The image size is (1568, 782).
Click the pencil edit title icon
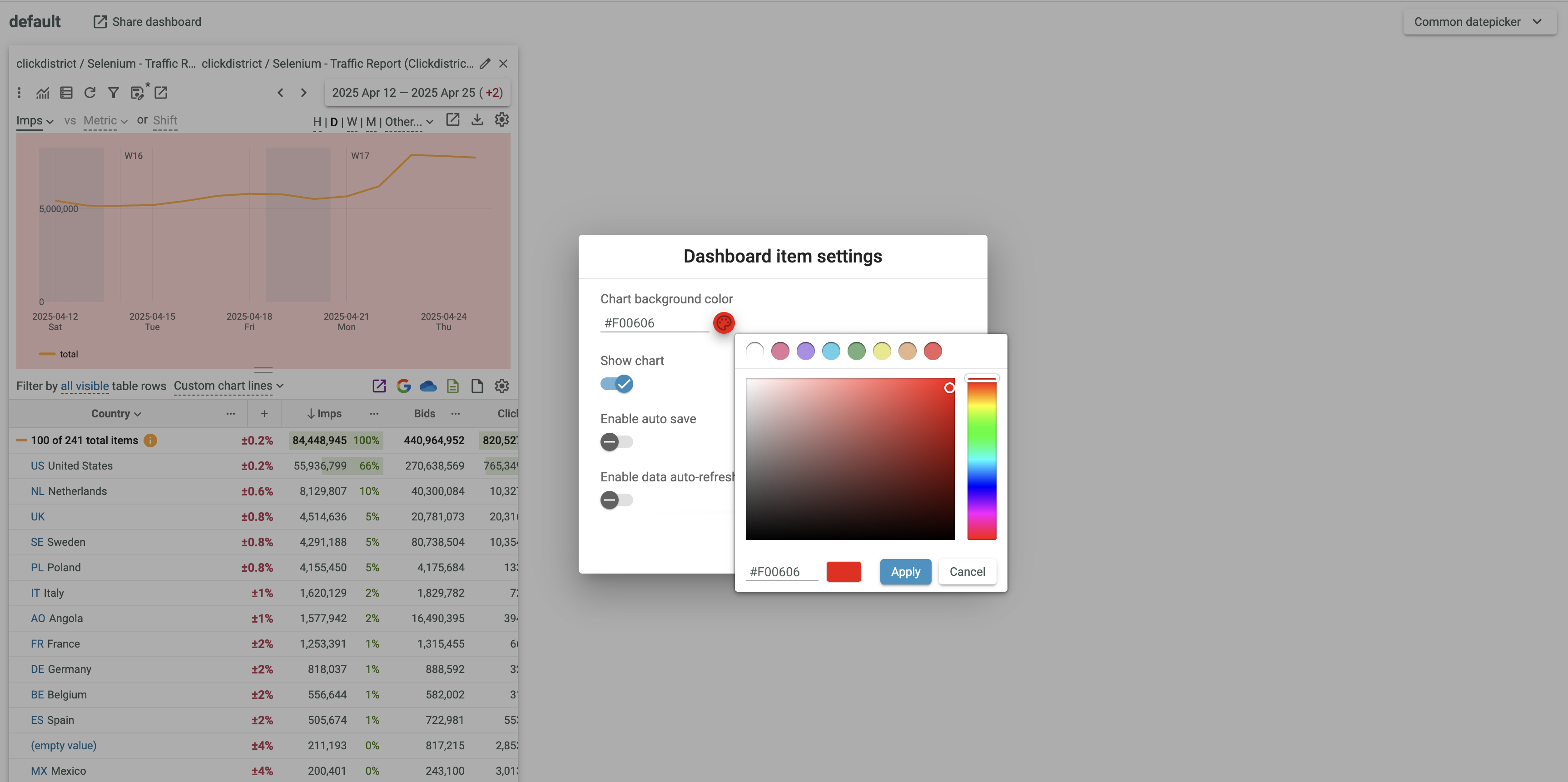[x=485, y=63]
